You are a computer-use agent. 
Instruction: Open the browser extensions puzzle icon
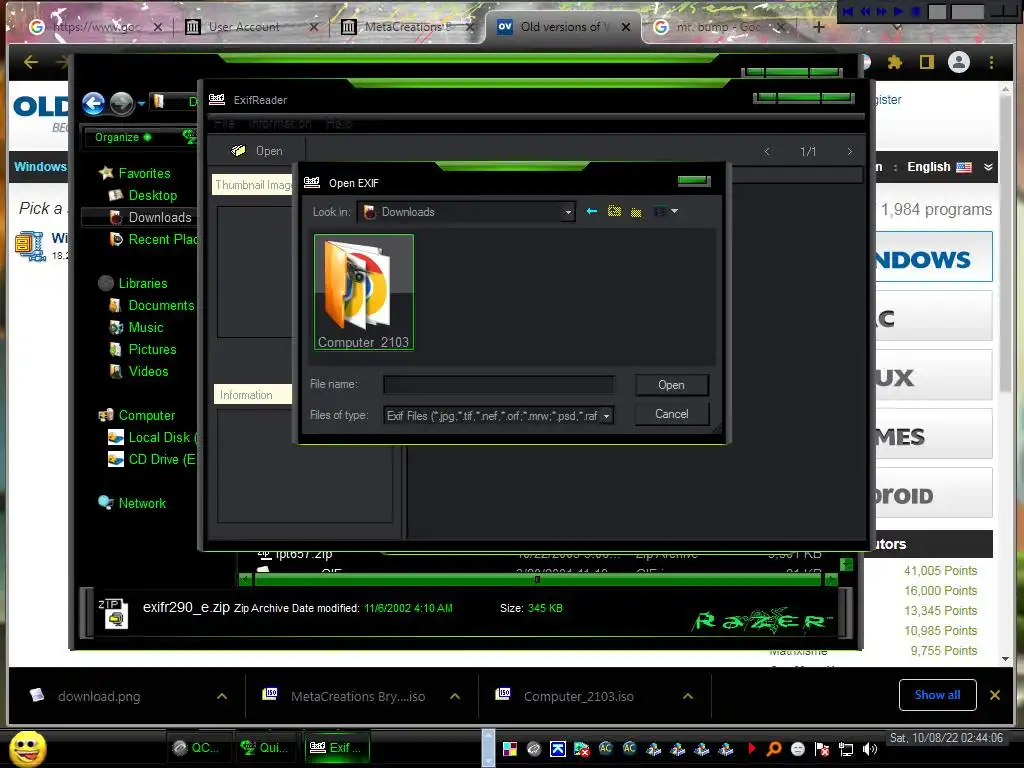coord(894,62)
